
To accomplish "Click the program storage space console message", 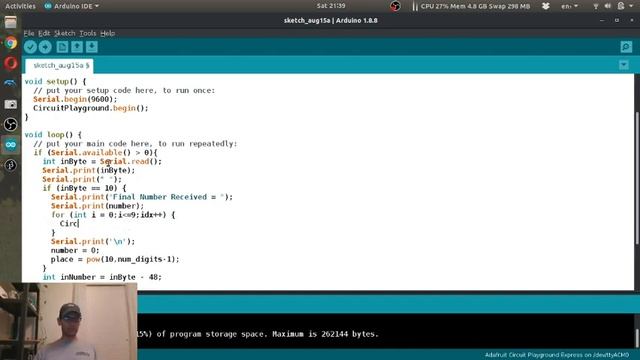I will click(258, 334).
